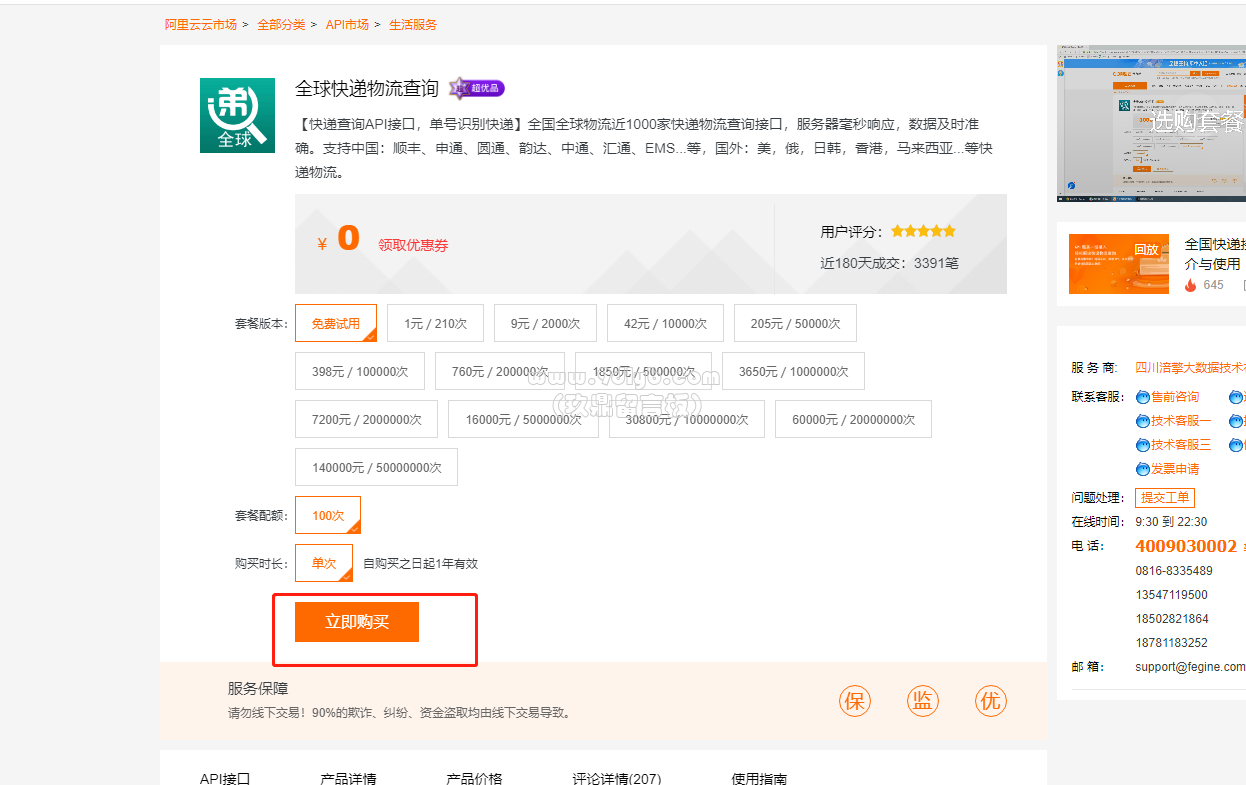
Task: Click the email support@fegine.com
Action: 1190,667
